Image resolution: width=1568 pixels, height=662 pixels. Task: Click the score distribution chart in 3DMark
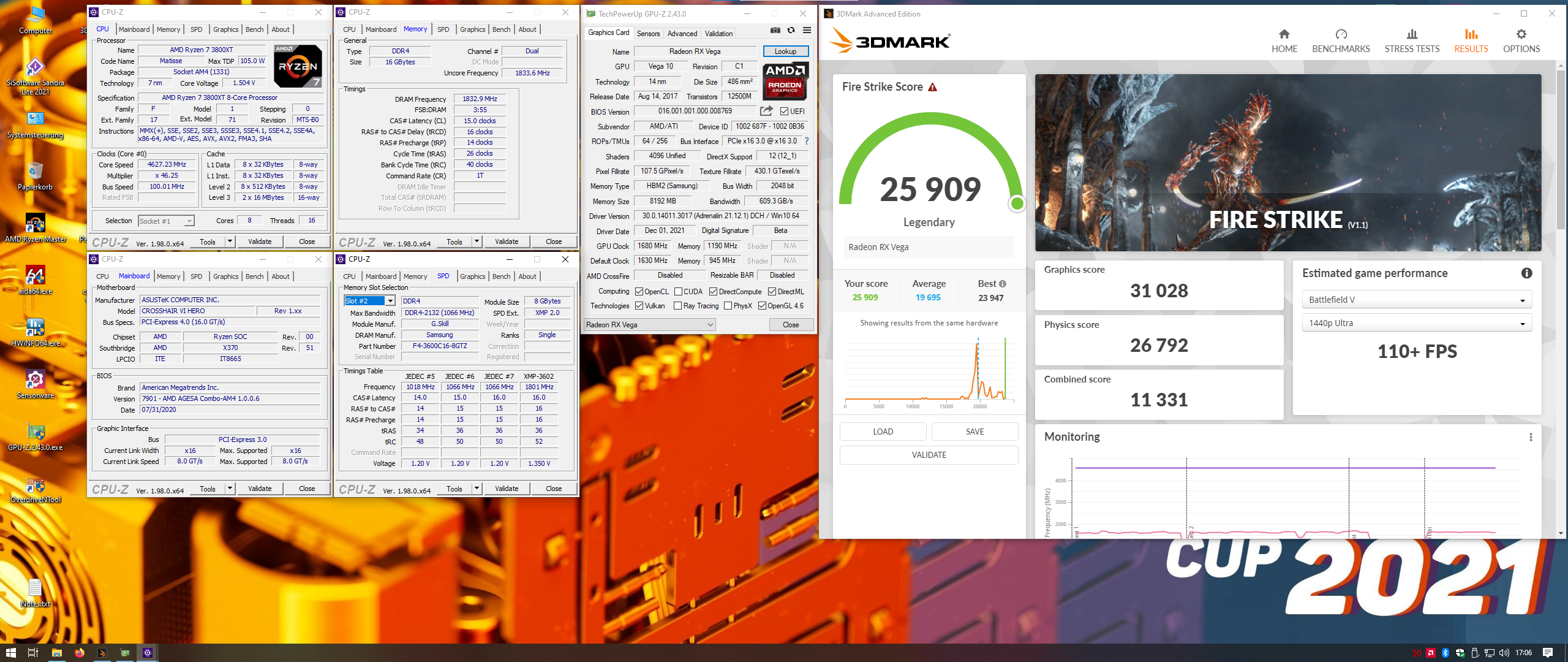(929, 373)
